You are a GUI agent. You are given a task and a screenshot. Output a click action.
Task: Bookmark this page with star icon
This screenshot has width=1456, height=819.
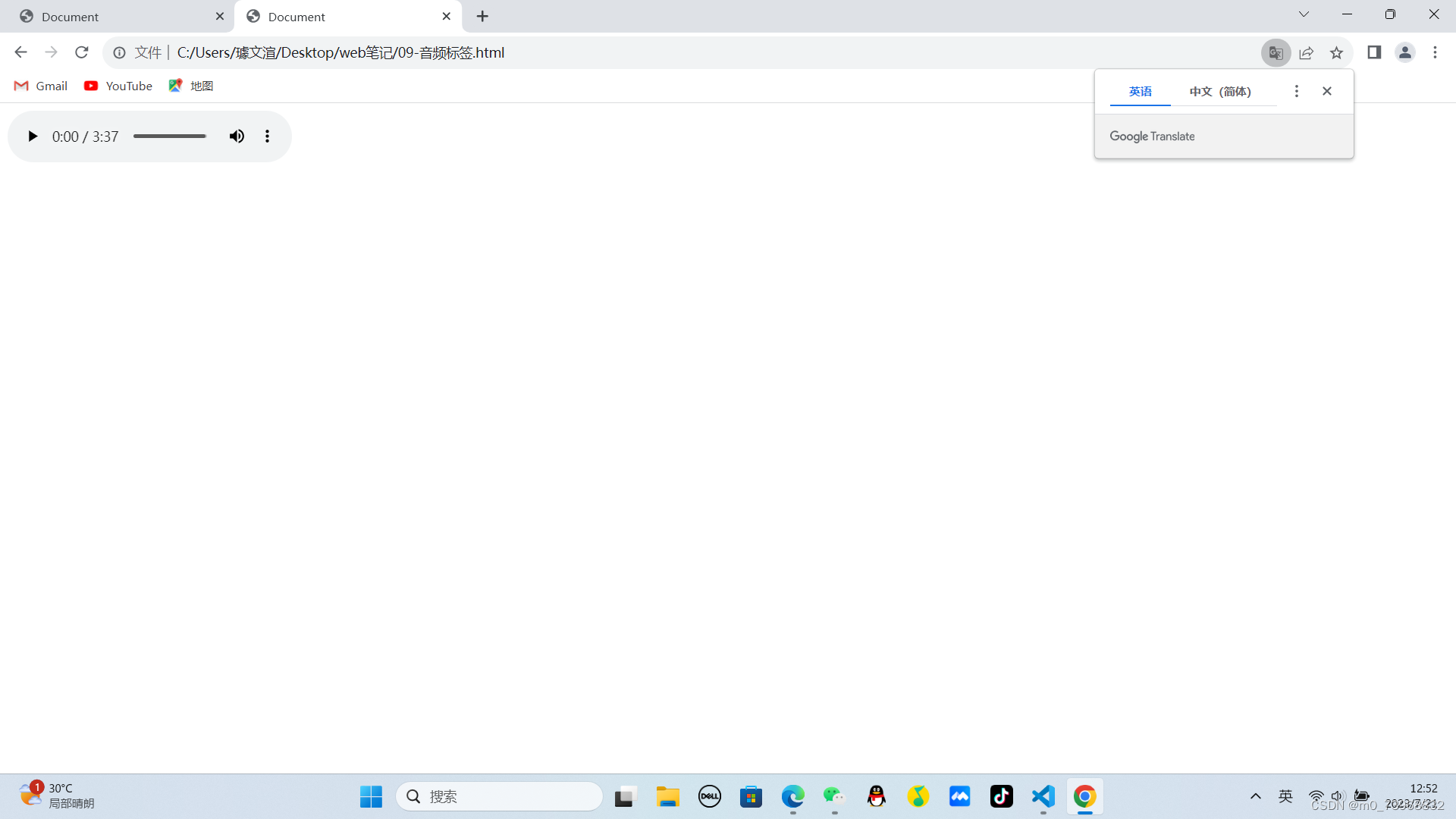pyautogui.click(x=1336, y=52)
